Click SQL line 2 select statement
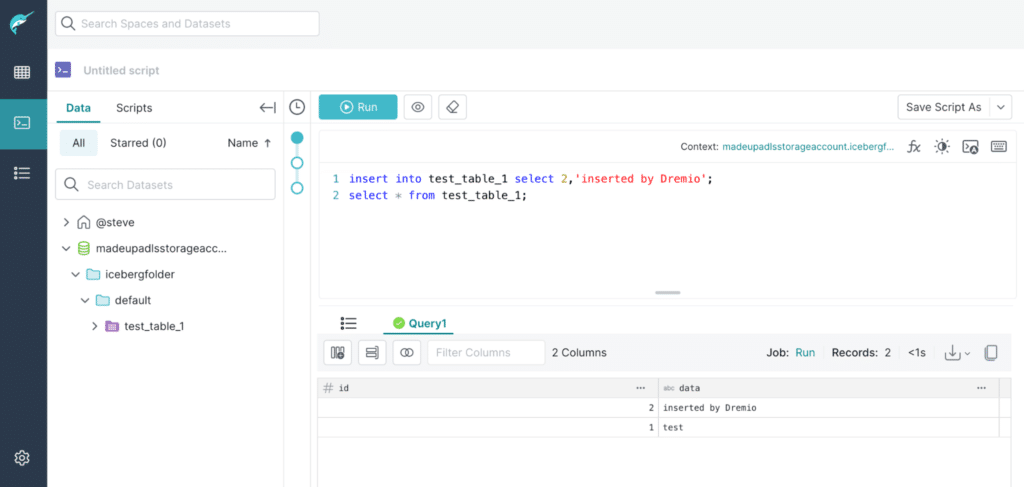The image size is (1024, 487). point(438,195)
